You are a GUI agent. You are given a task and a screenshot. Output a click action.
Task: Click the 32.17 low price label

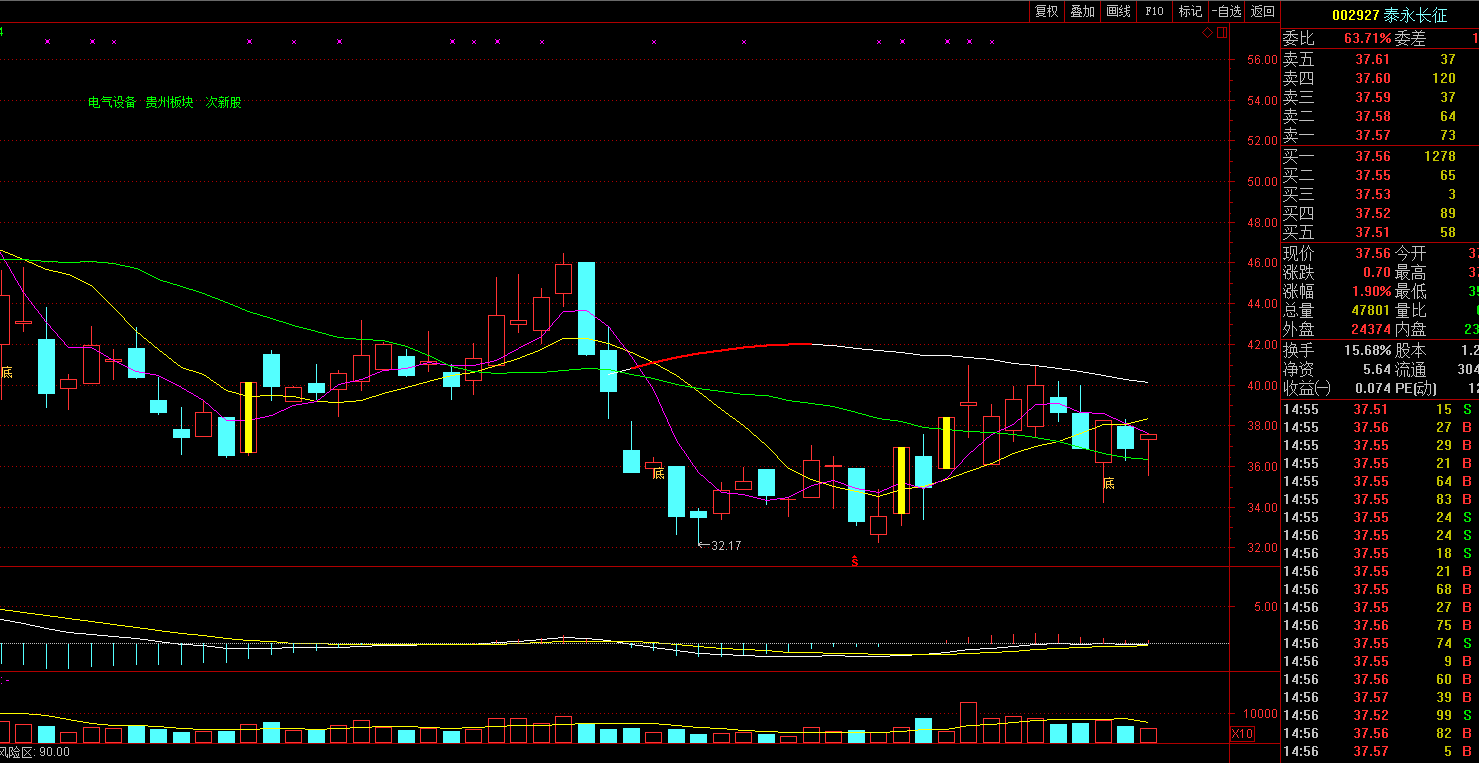(x=726, y=545)
